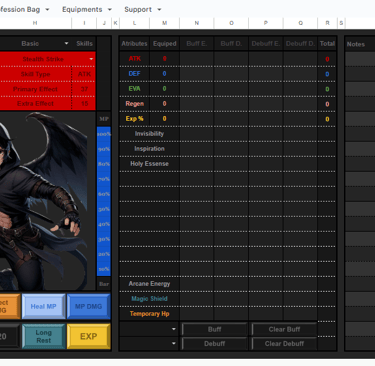Select column H header

click(x=35, y=23)
